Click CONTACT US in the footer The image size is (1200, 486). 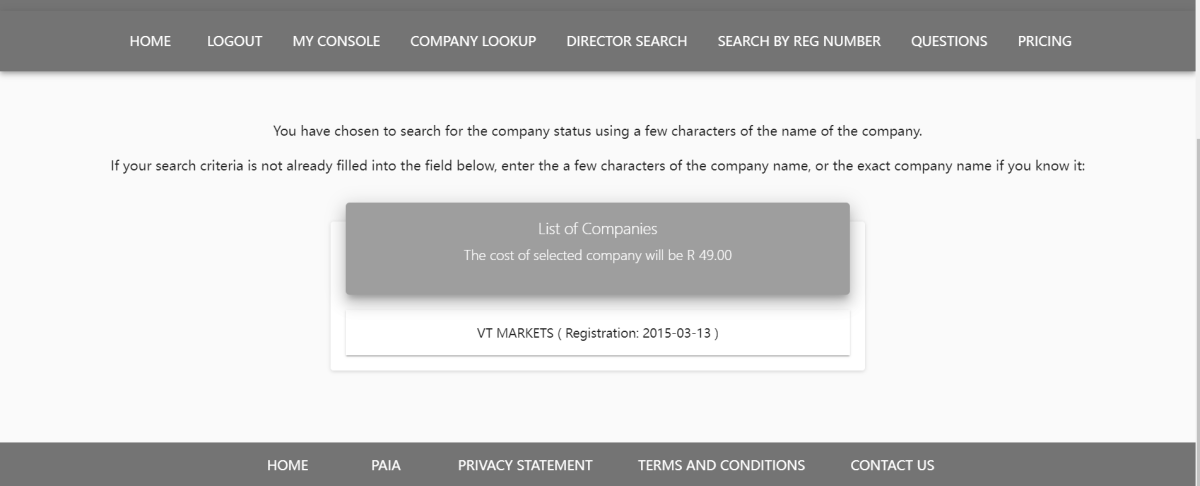click(x=892, y=465)
